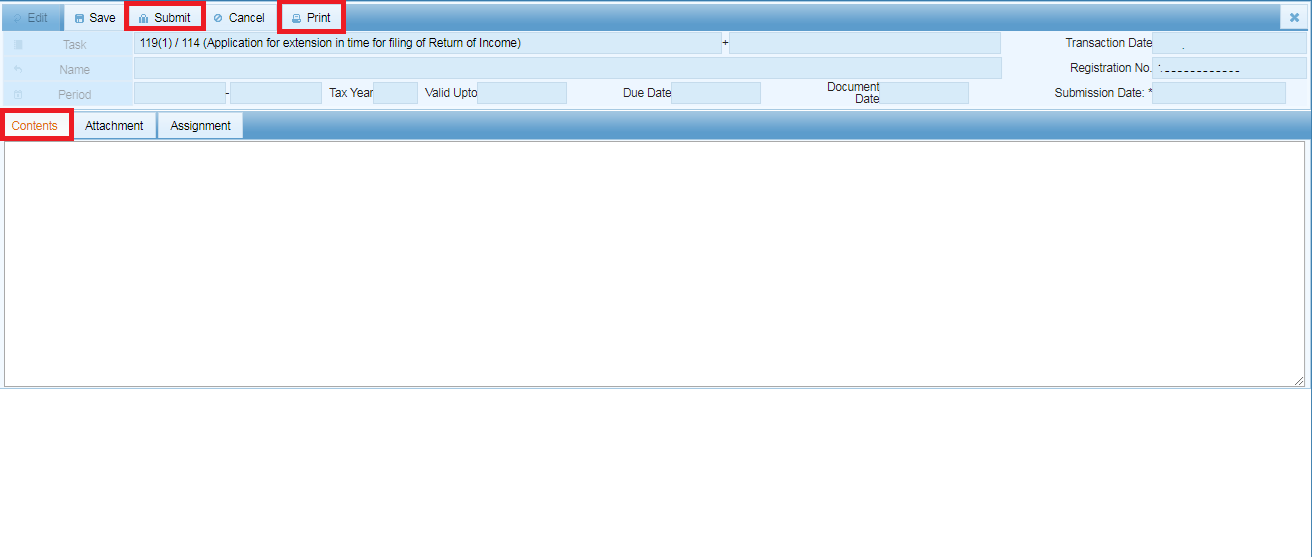The image size is (1313, 558).
Task: Focus the Tax Year field
Action: pos(395,93)
